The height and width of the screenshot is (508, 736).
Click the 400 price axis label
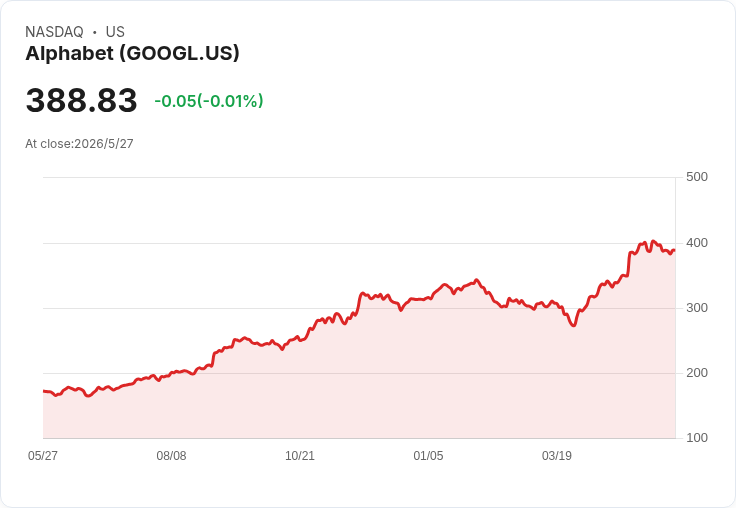(x=697, y=243)
